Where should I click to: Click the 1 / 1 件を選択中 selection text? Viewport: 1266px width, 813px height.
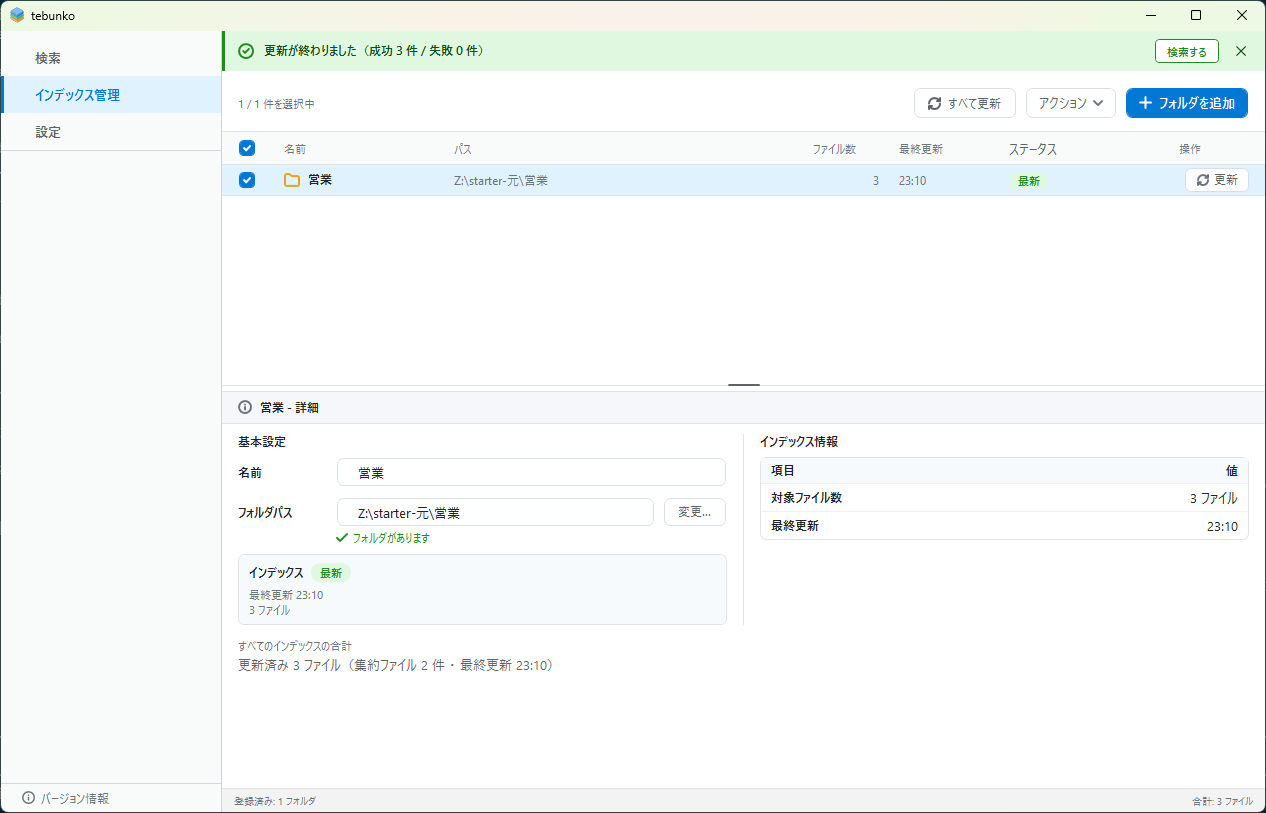[x=276, y=104]
